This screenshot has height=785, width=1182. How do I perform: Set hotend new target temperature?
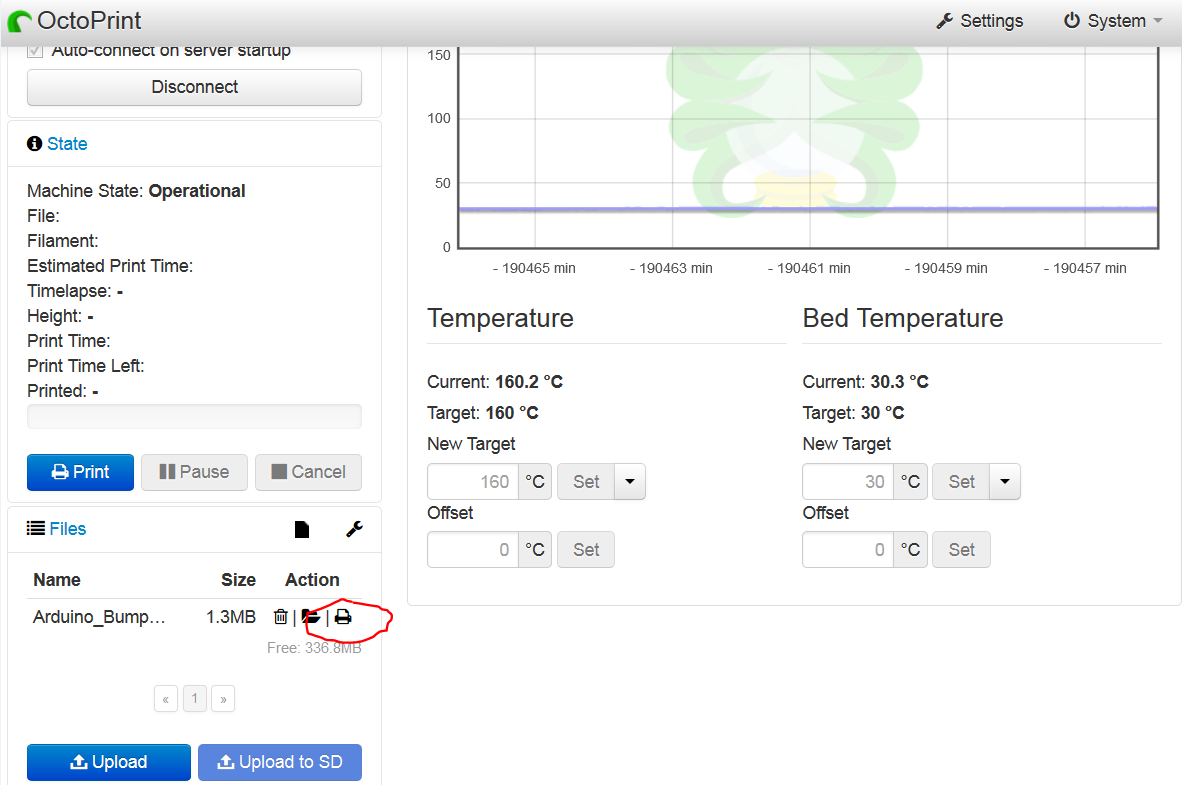(586, 482)
